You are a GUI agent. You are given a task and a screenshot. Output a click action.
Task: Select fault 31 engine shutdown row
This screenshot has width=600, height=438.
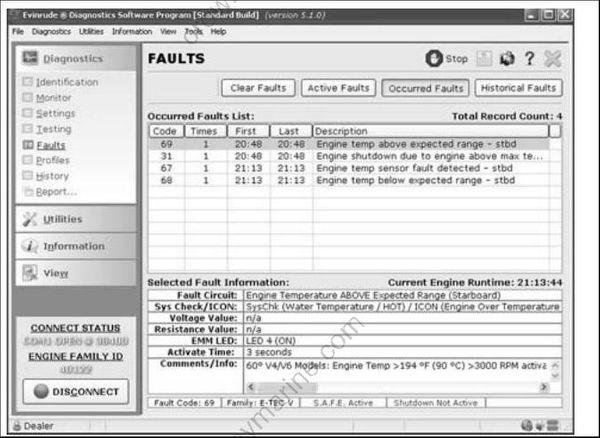(349, 156)
